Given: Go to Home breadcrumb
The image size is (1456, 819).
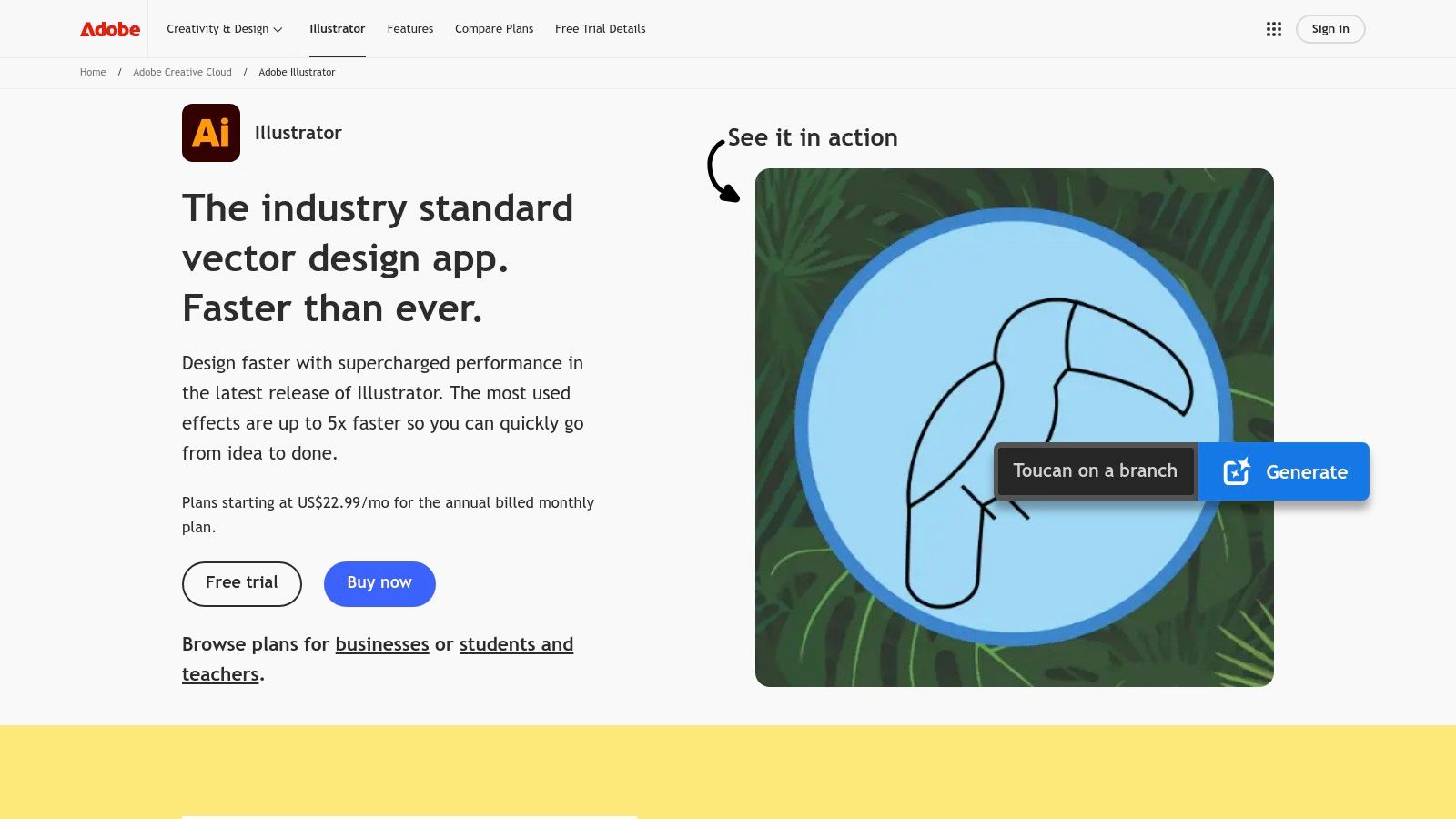Looking at the screenshot, I should tap(93, 72).
